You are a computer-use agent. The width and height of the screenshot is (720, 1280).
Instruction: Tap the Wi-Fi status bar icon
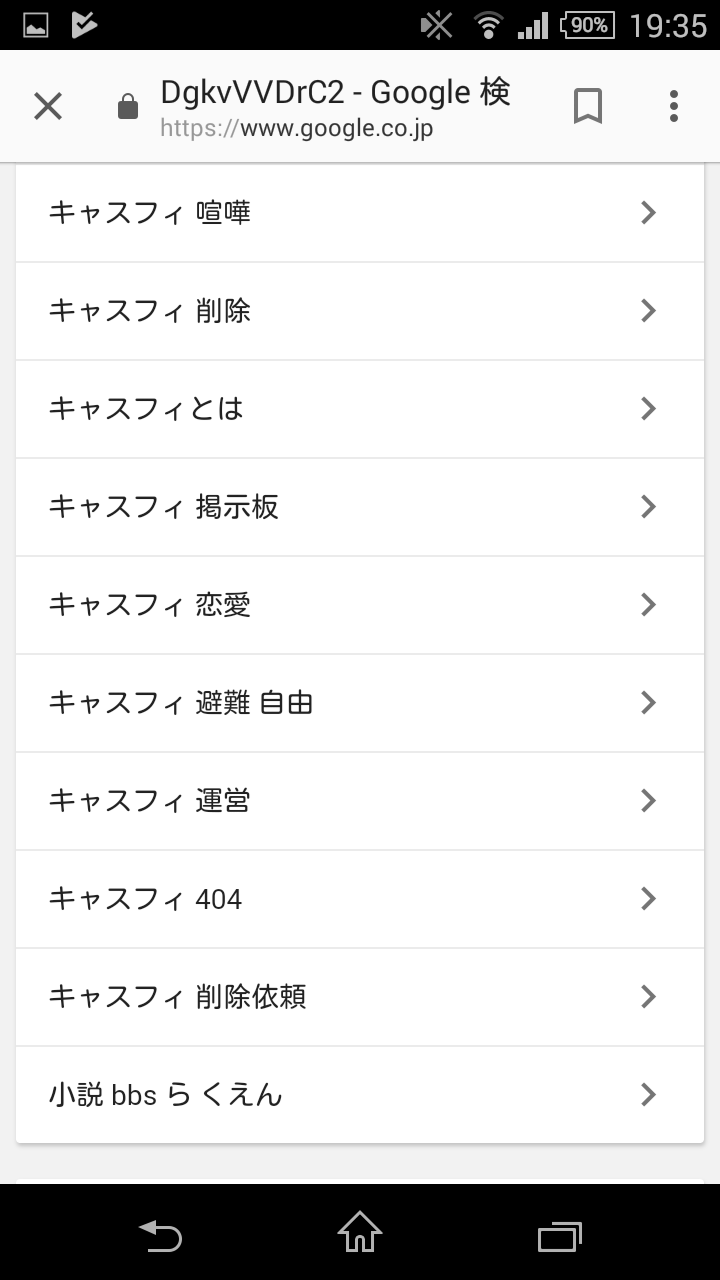(488, 25)
